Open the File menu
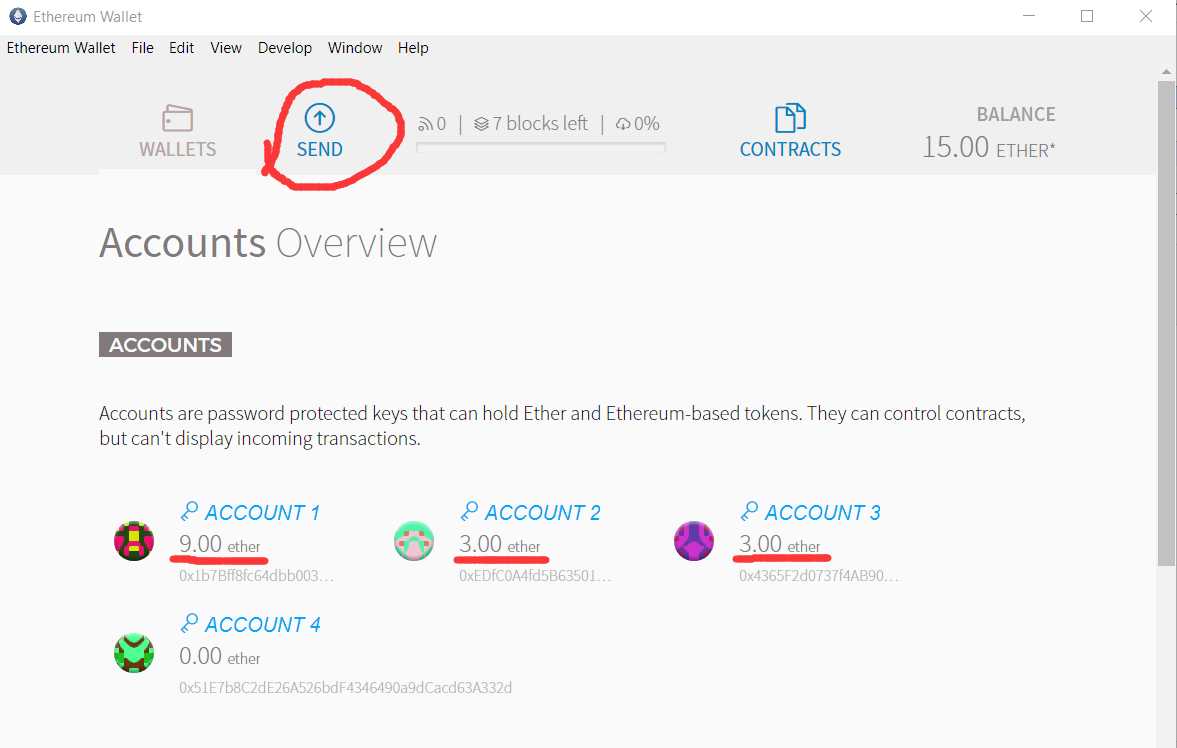The image size is (1177, 748). click(x=143, y=48)
